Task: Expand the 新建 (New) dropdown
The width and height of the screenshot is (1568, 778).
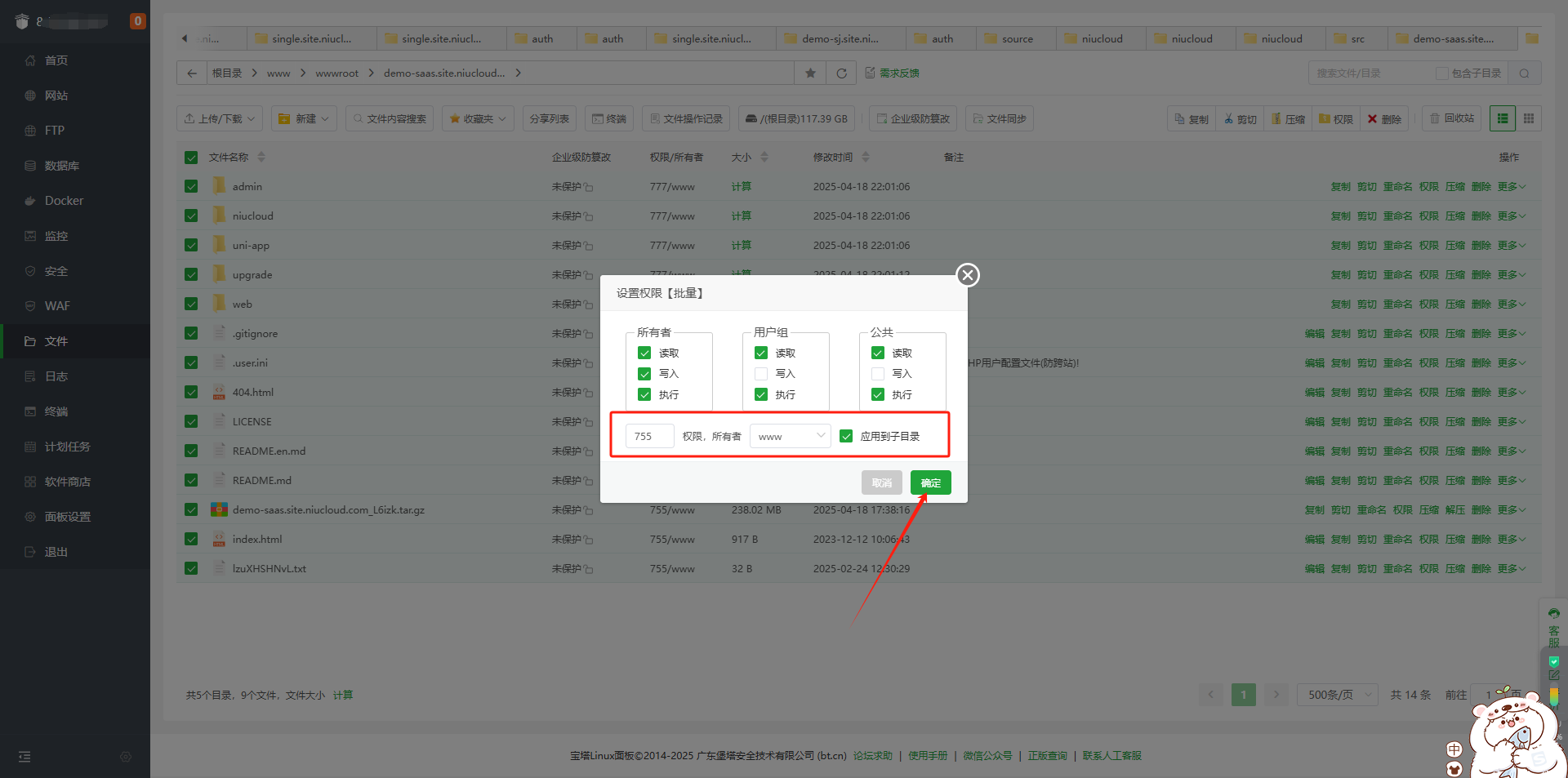Action: pos(304,119)
